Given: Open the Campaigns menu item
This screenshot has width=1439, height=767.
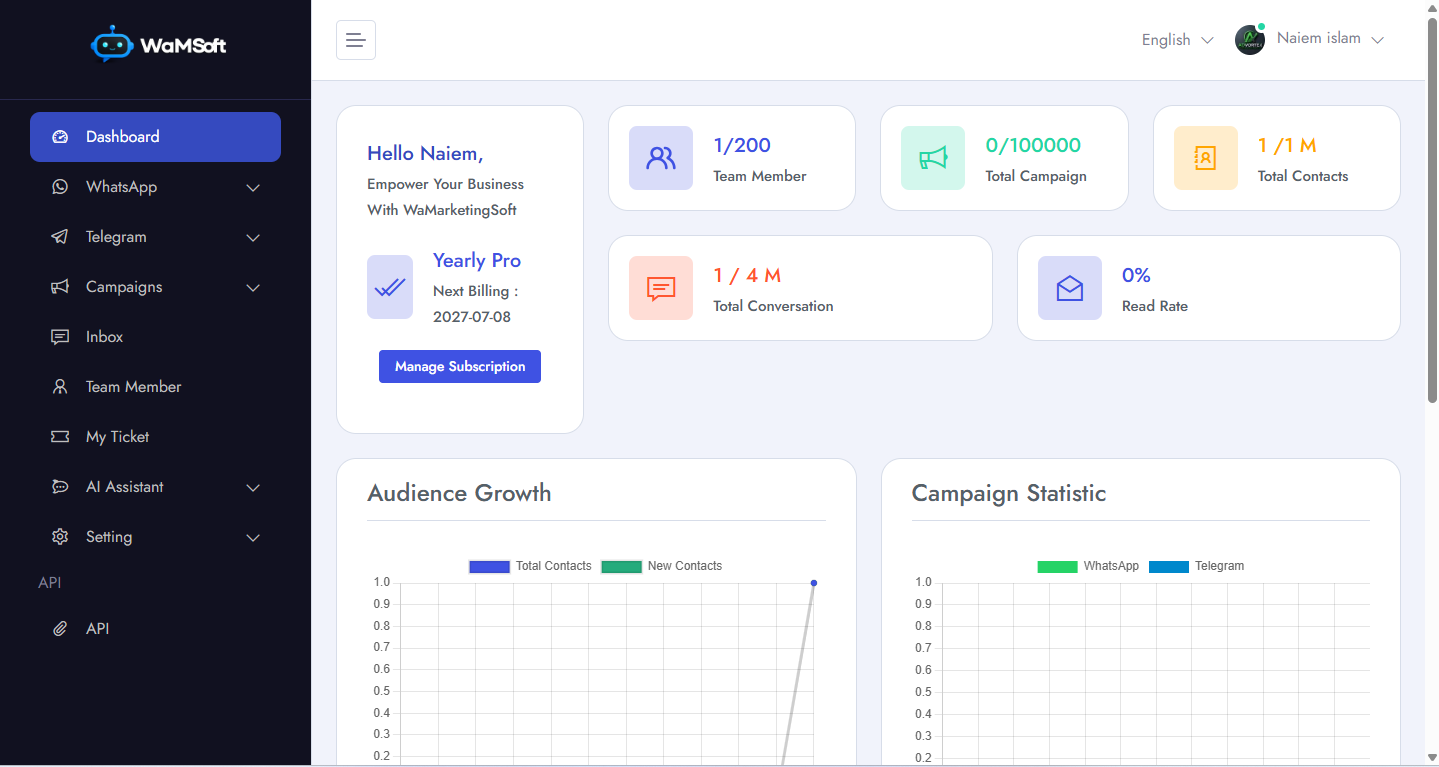Looking at the screenshot, I should coord(155,287).
